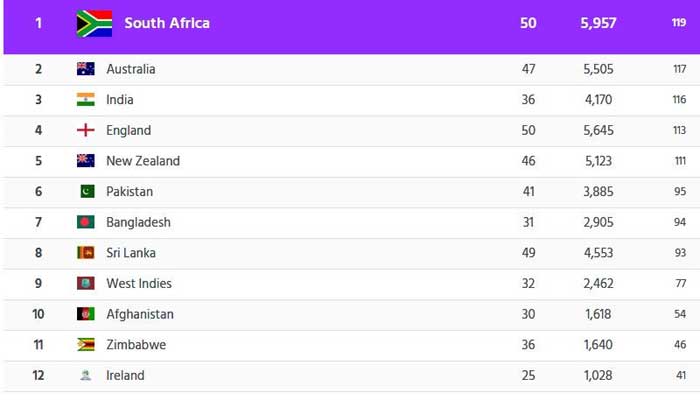The width and height of the screenshot is (700, 400).
Task: Click South Africa's rating value 119
Action: tap(679, 23)
